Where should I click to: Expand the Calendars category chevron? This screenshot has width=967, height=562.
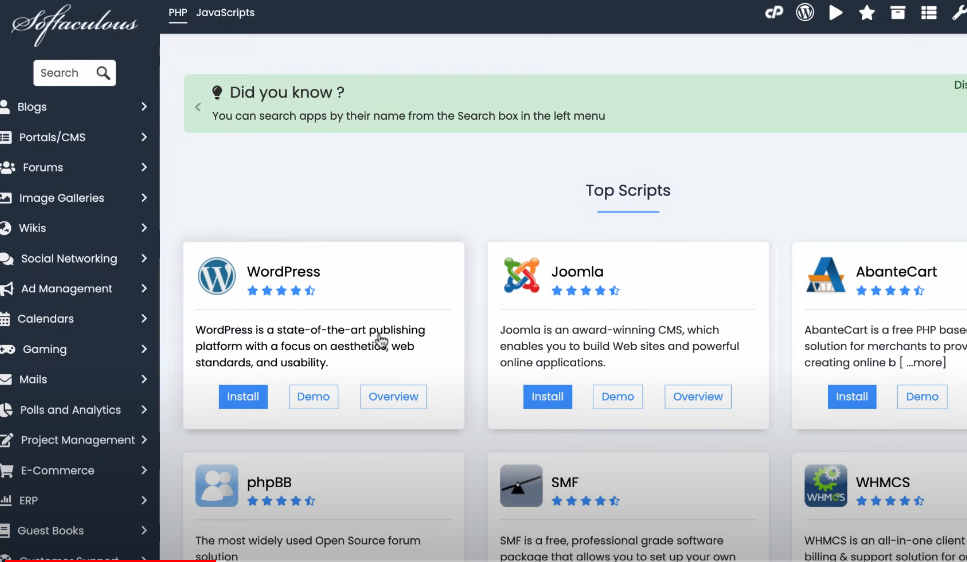tap(144, 318)
